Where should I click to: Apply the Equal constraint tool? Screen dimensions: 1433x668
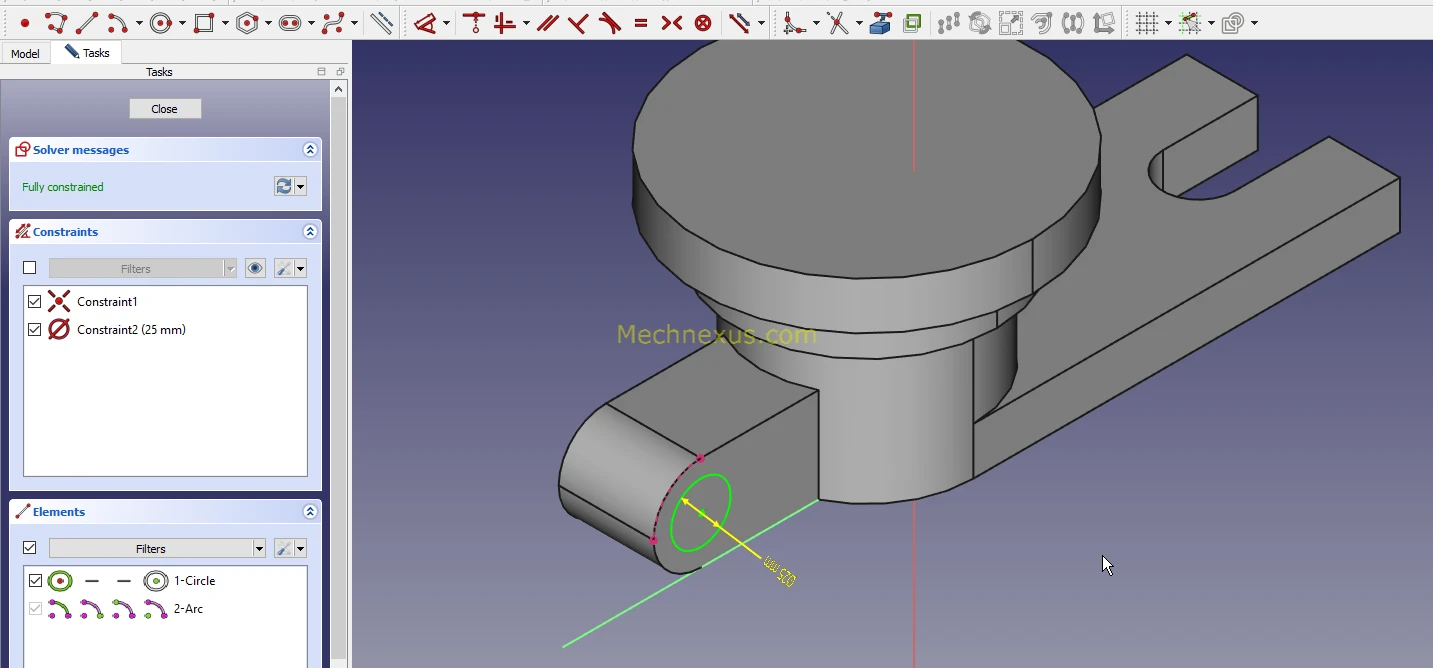641,22
